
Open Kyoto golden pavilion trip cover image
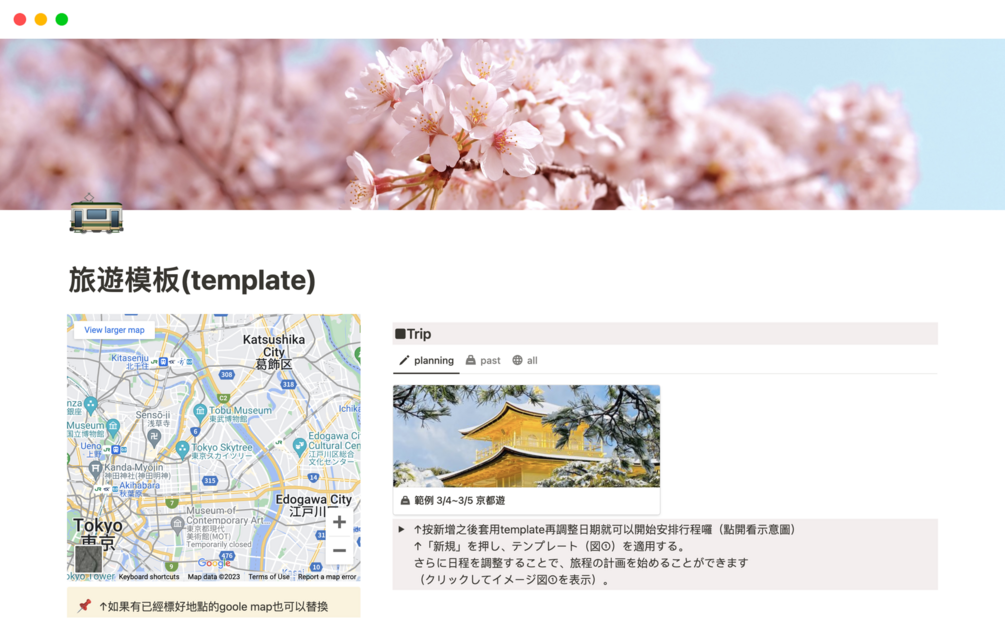(x=526, y=436)
